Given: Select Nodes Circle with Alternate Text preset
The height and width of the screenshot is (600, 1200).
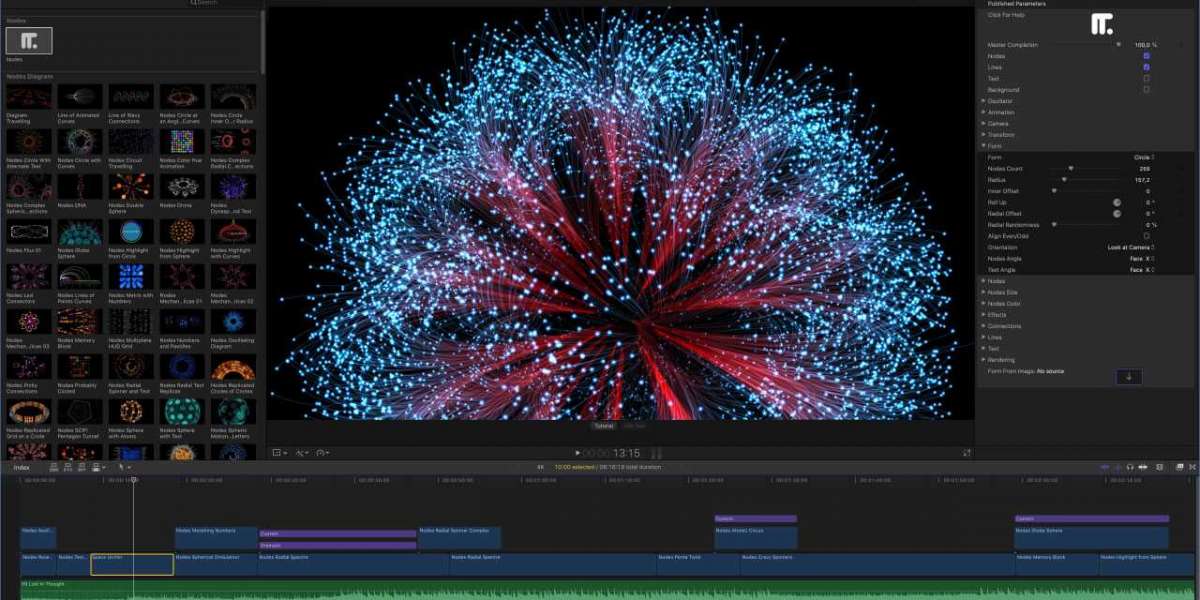Looking at the screenshot, I should tap(28, 142).
